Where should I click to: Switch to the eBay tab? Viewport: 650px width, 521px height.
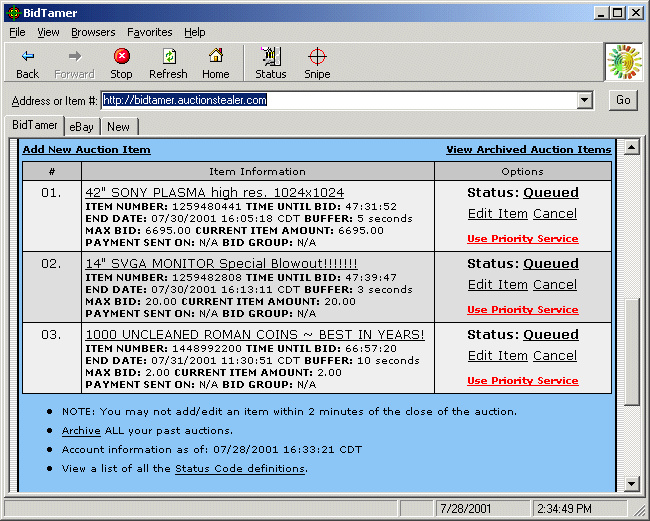[x=82, y=127]
